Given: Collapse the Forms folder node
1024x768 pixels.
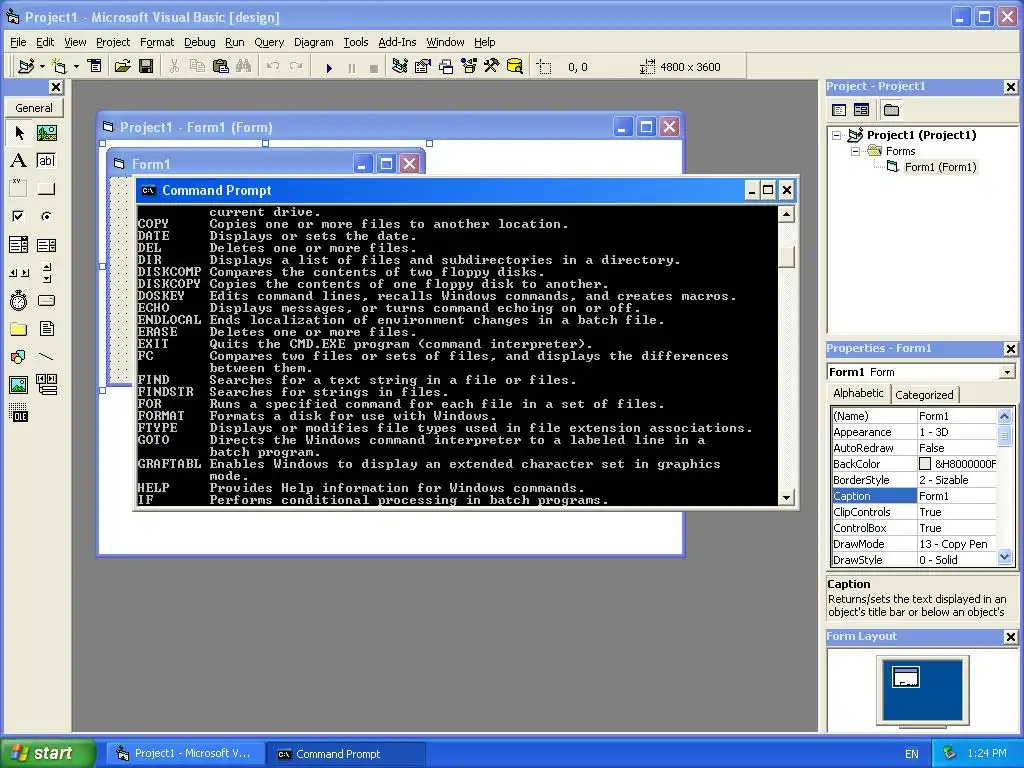Looking at the screenshot, I should coord(855,152).
